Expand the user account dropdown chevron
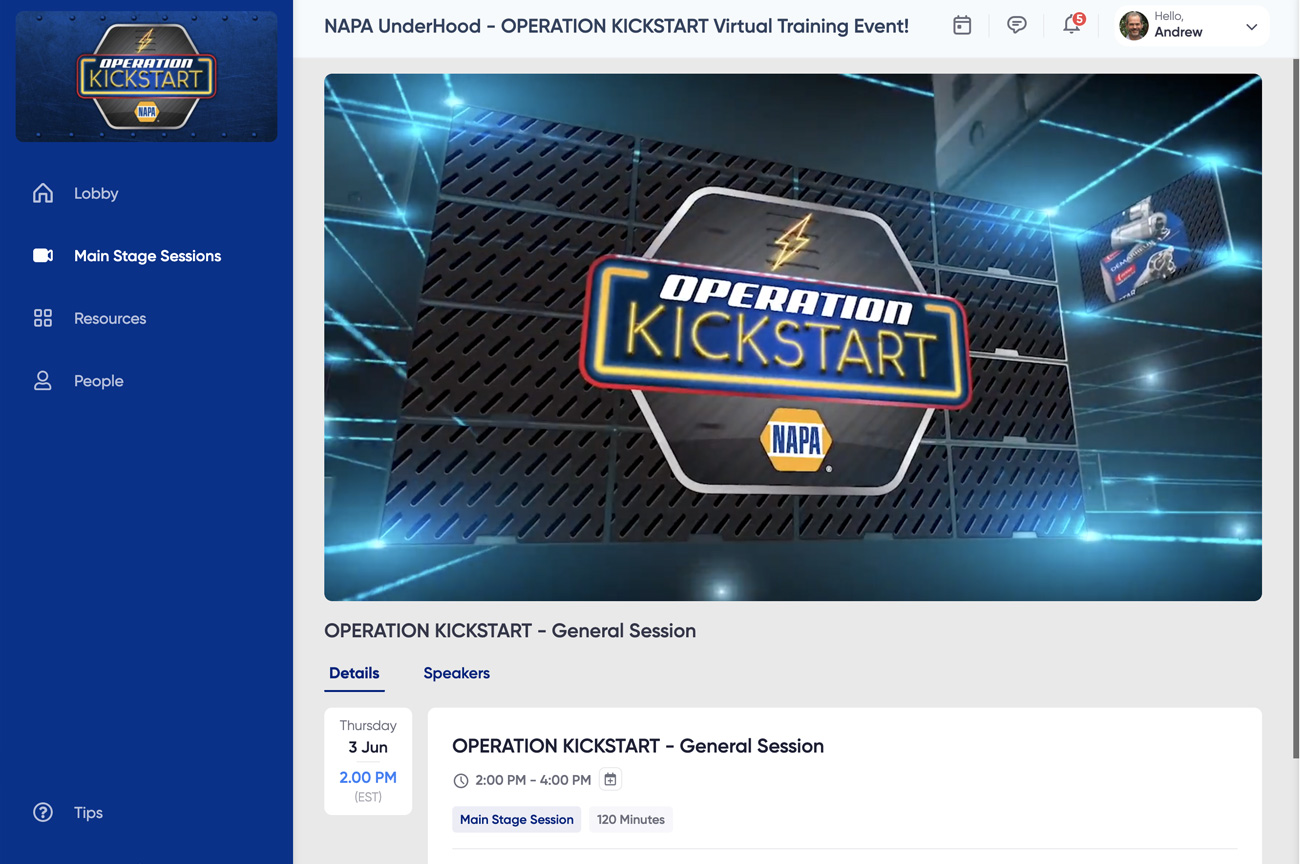 click(x=1251, y=27)
